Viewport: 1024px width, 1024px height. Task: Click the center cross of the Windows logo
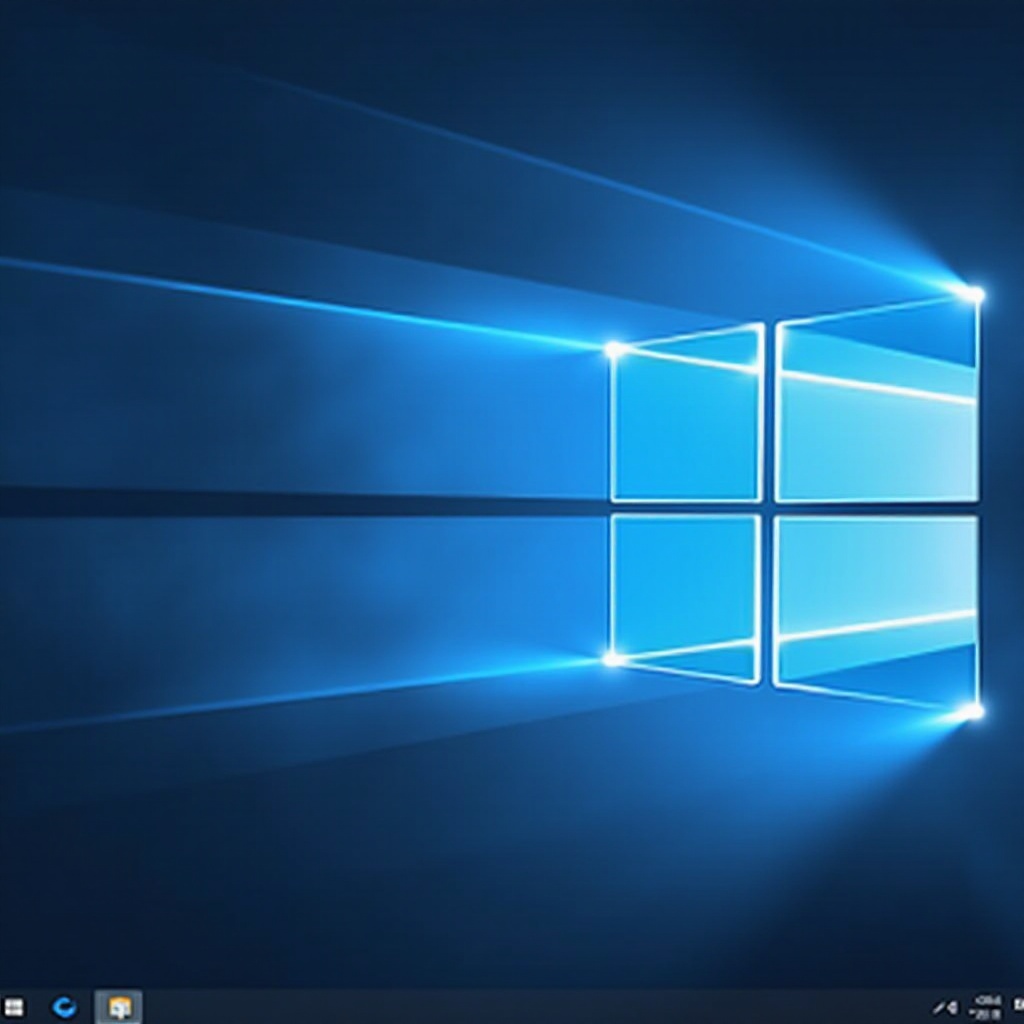(768, 508)
